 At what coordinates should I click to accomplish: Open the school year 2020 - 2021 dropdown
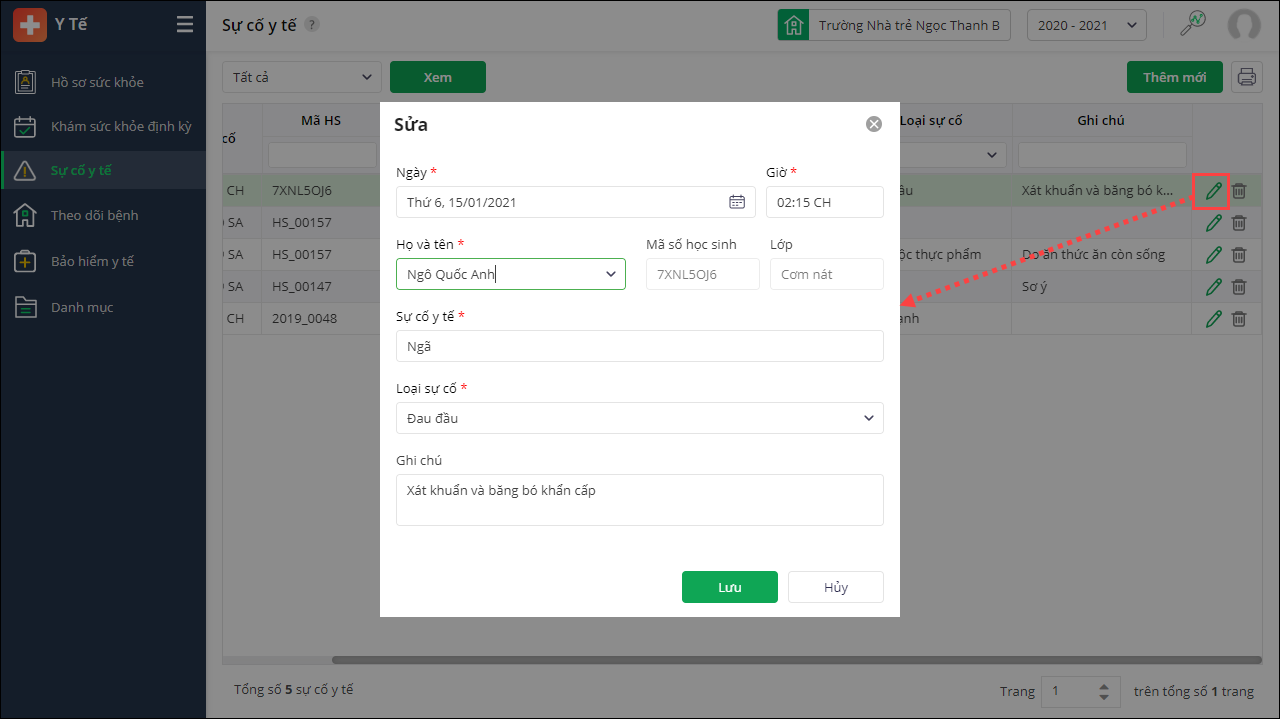(1086, 25)
